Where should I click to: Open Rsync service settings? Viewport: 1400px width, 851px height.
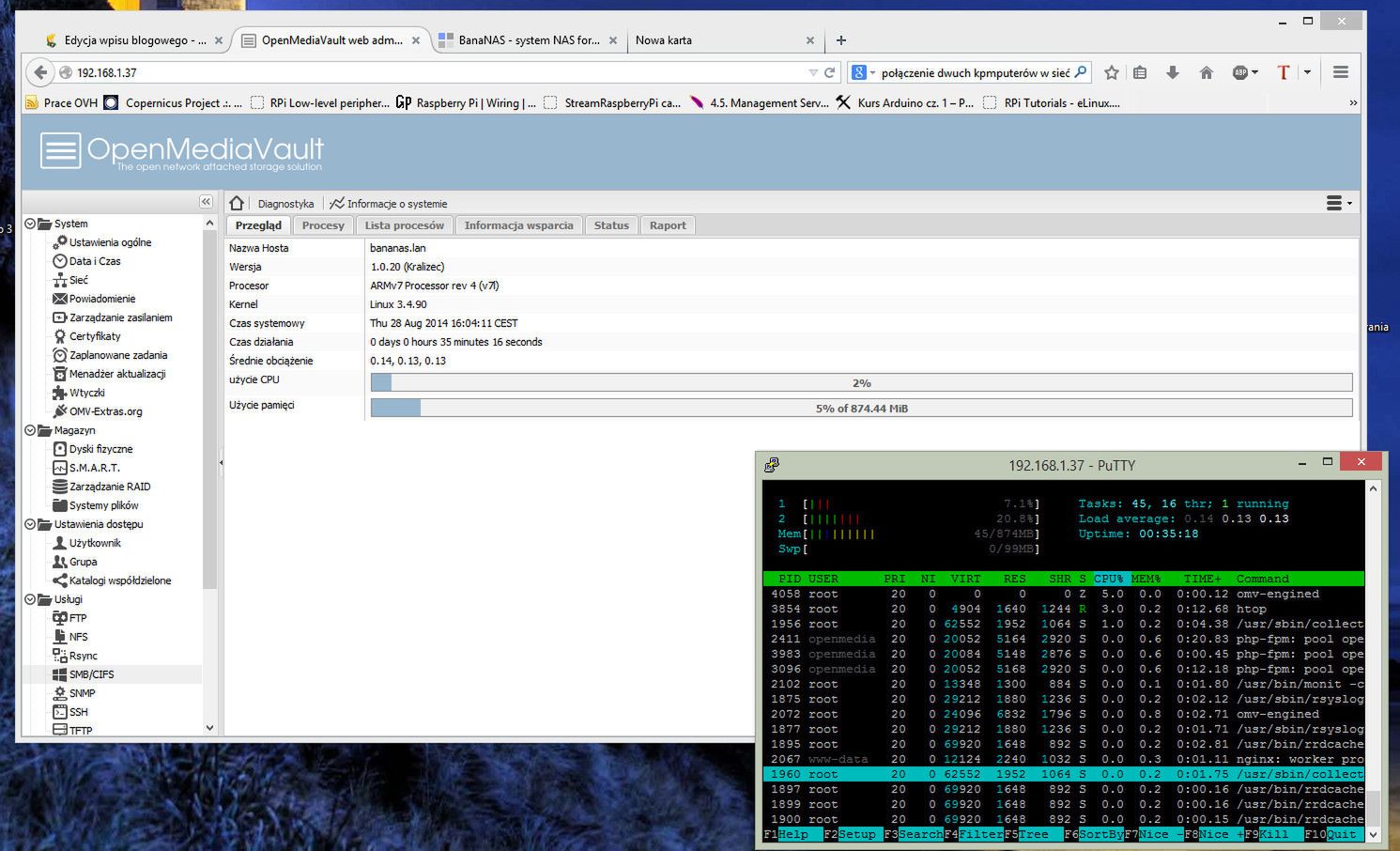(x=75, y=656)
